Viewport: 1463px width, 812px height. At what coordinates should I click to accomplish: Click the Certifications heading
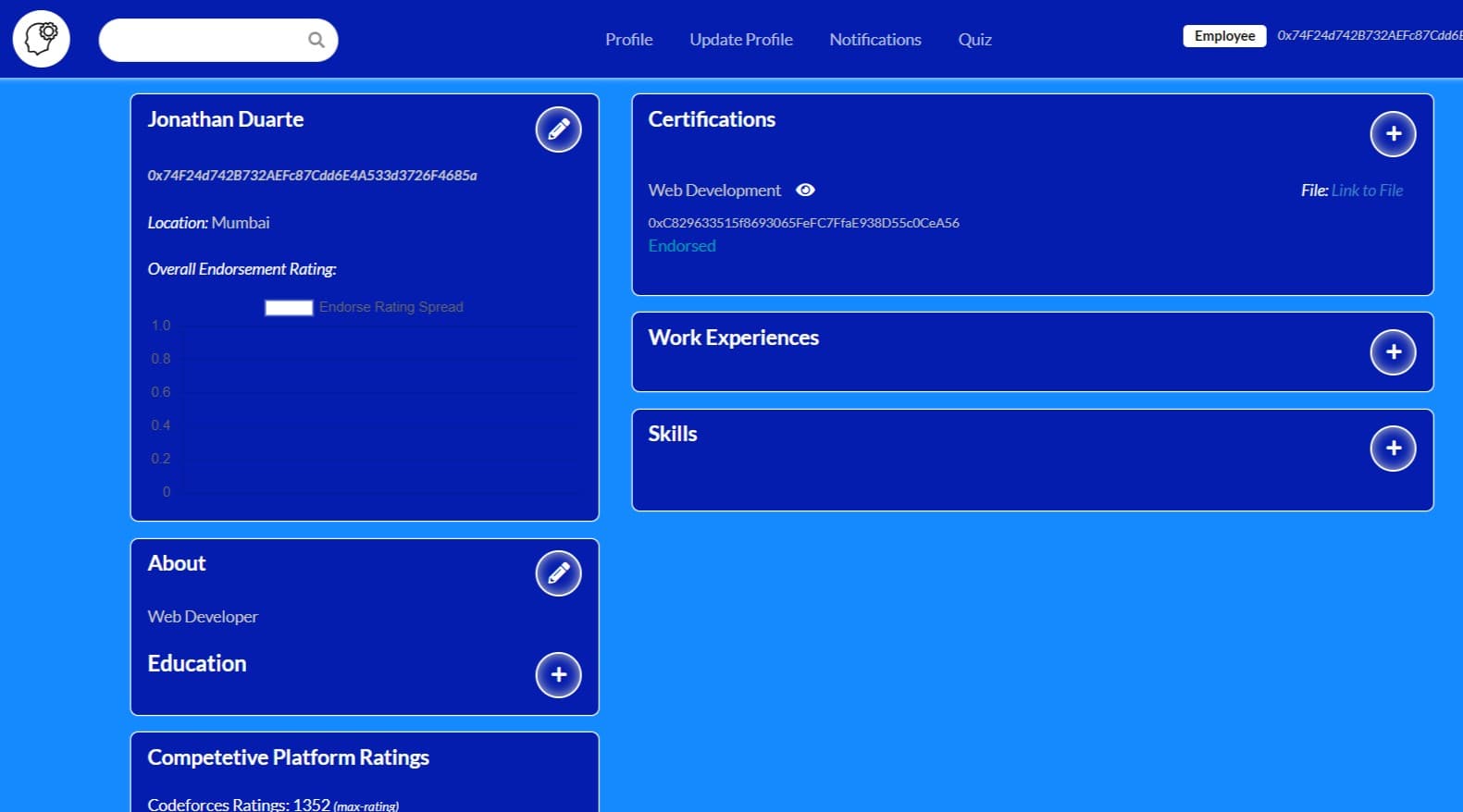(x=712, y=119)
